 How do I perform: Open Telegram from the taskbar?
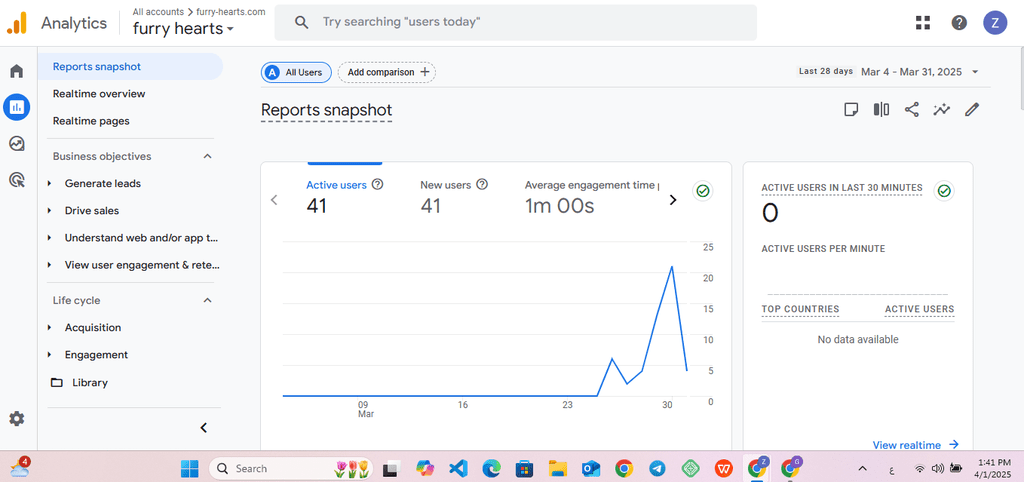[657, 468]
